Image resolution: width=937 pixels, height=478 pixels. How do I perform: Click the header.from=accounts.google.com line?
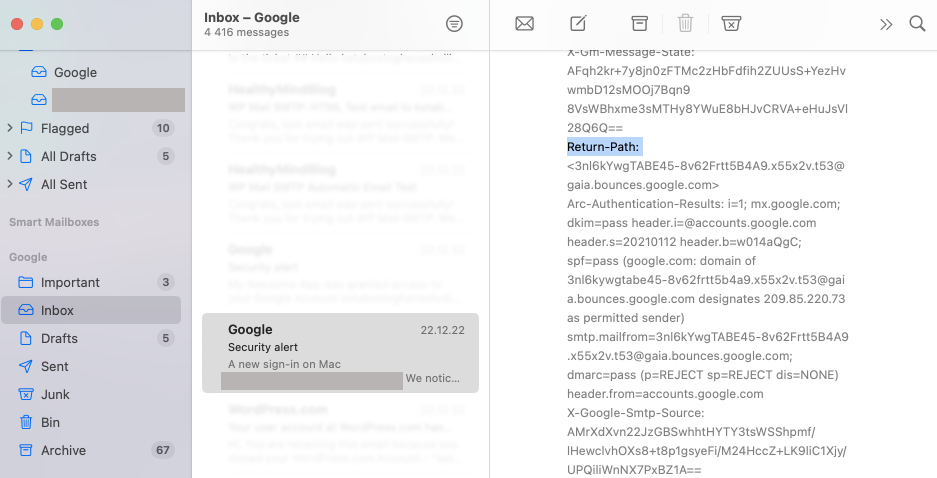click(x=665, y=394)
